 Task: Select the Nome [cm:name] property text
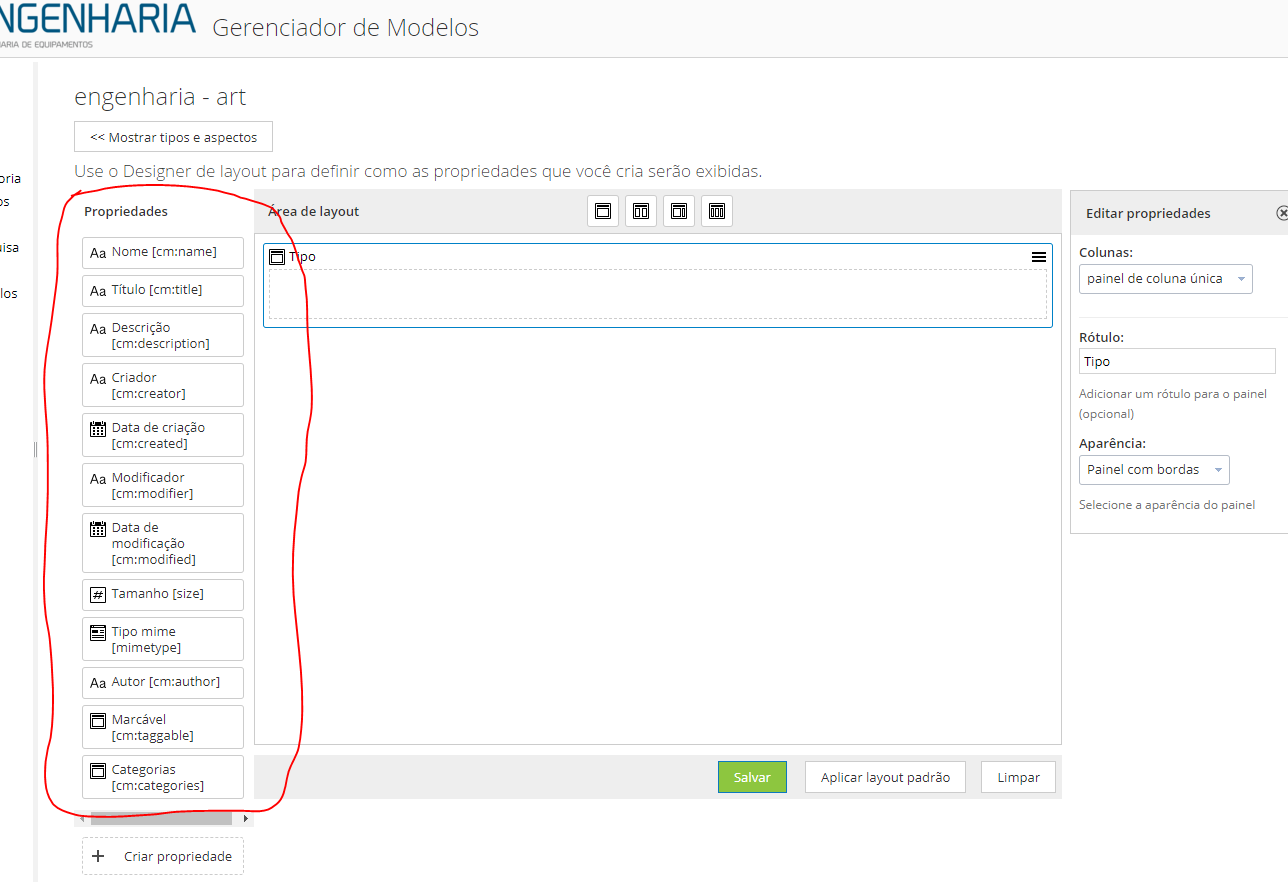pyautogui.click(x=164, y=252)
